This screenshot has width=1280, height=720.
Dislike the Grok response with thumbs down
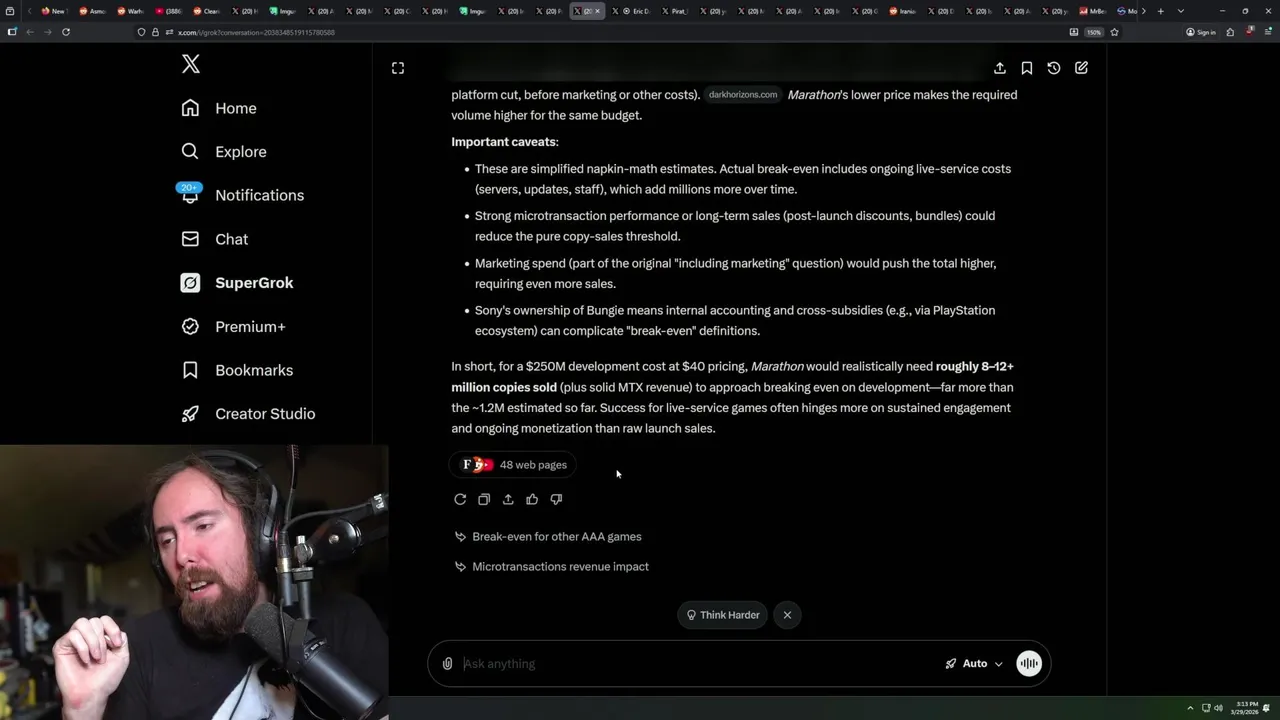click(556, 499)
